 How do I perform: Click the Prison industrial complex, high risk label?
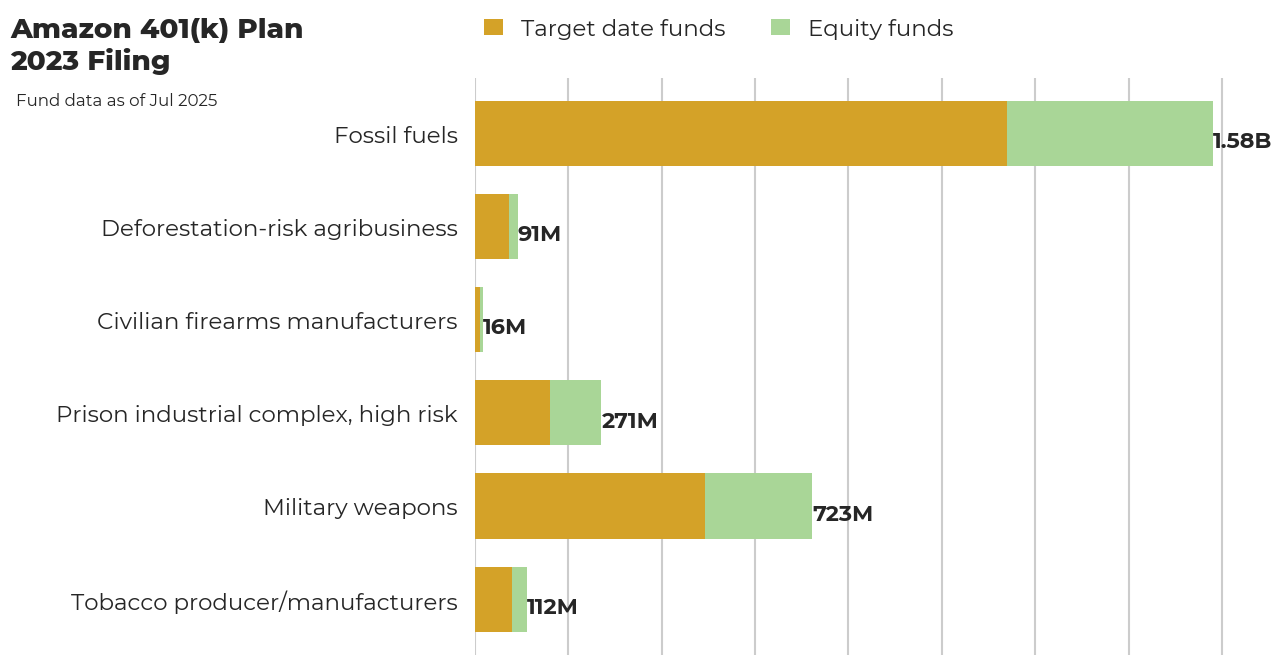(257, 414)
